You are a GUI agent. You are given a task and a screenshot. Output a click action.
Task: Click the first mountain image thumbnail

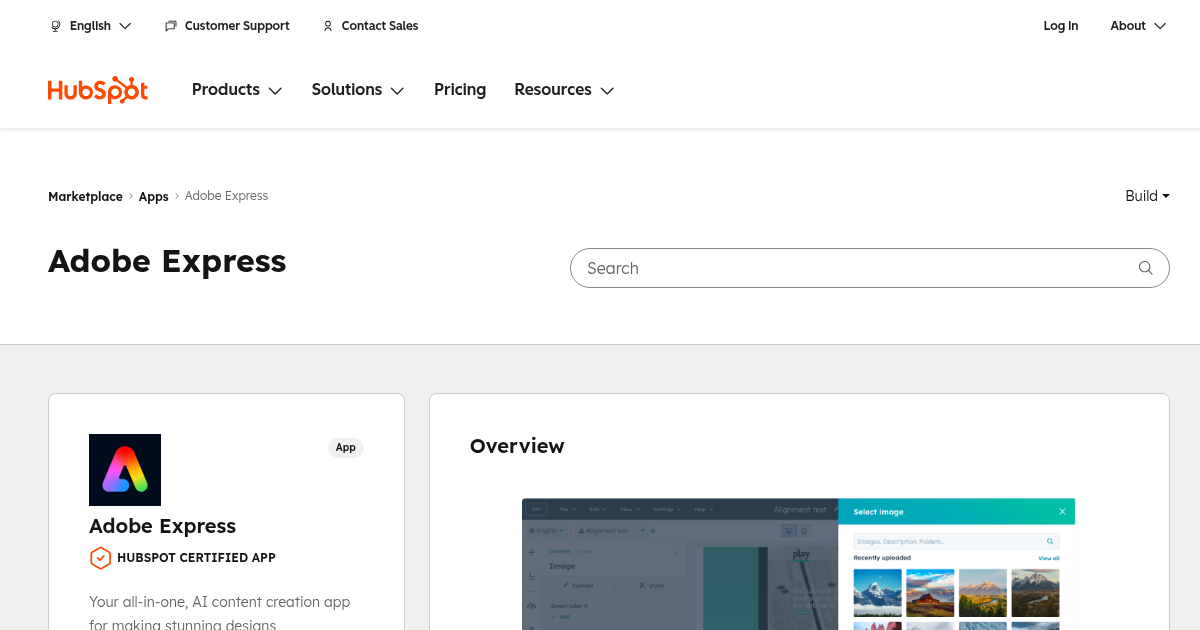pos(877,592)
